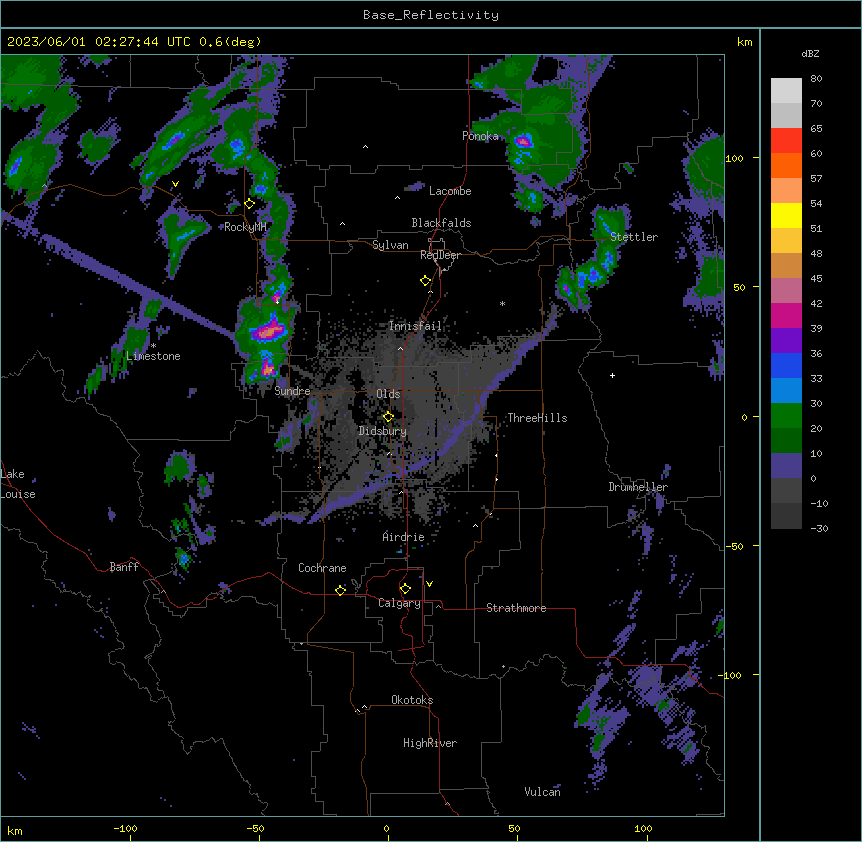Click the -30 value in the dBZ legend
This screenshot has height=842, width=862.
[x=819, y=528]
